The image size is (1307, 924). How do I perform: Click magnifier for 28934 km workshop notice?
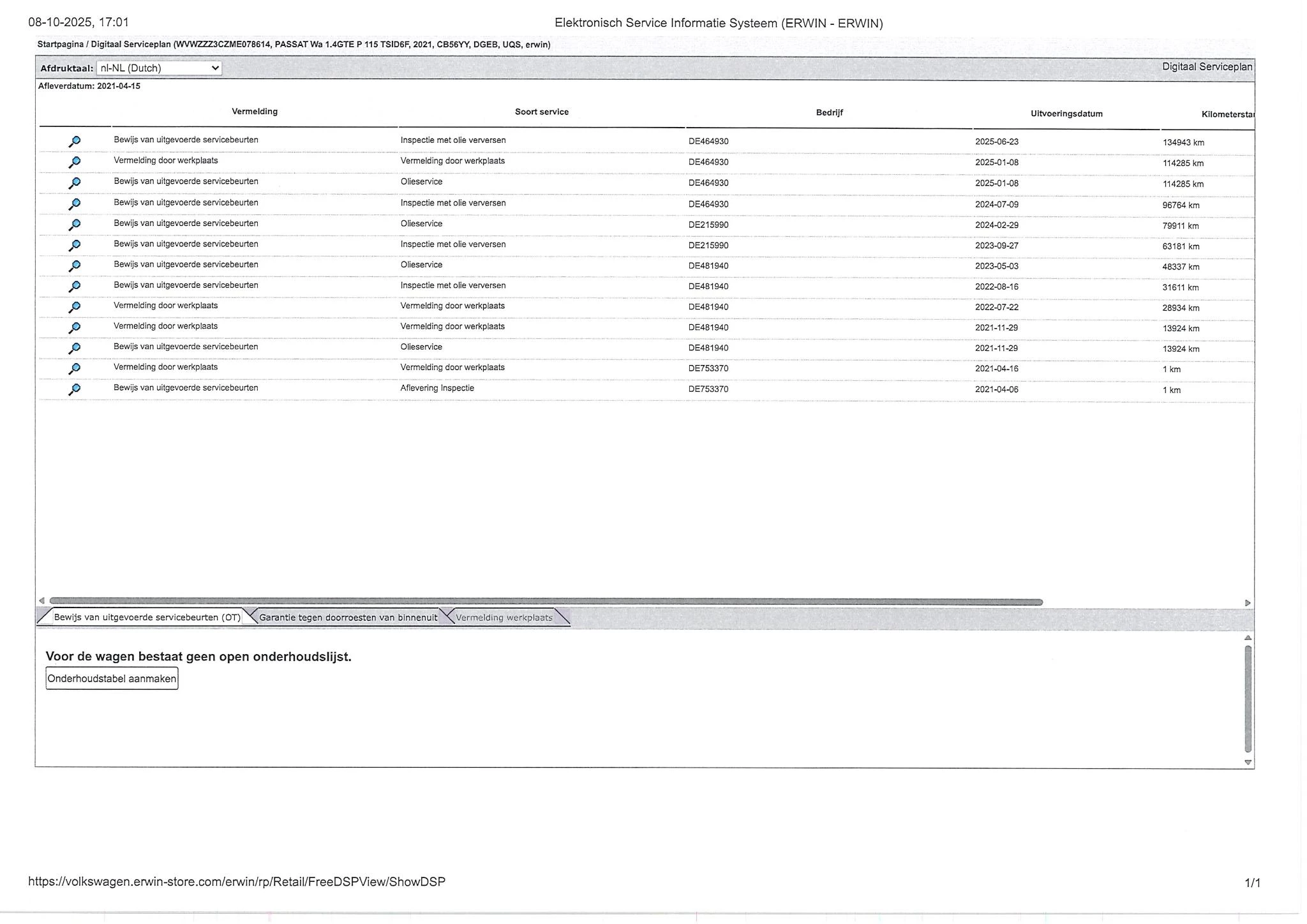tap(75, 307)
